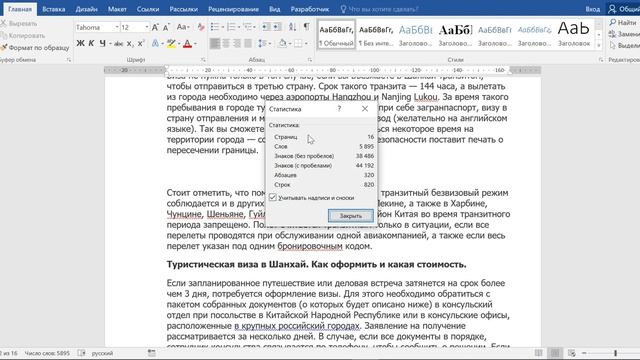The width and height of the screenshot is (640, 360).
Task: Expand bullet list dropdown arrow
Action: tap(223, 27)
